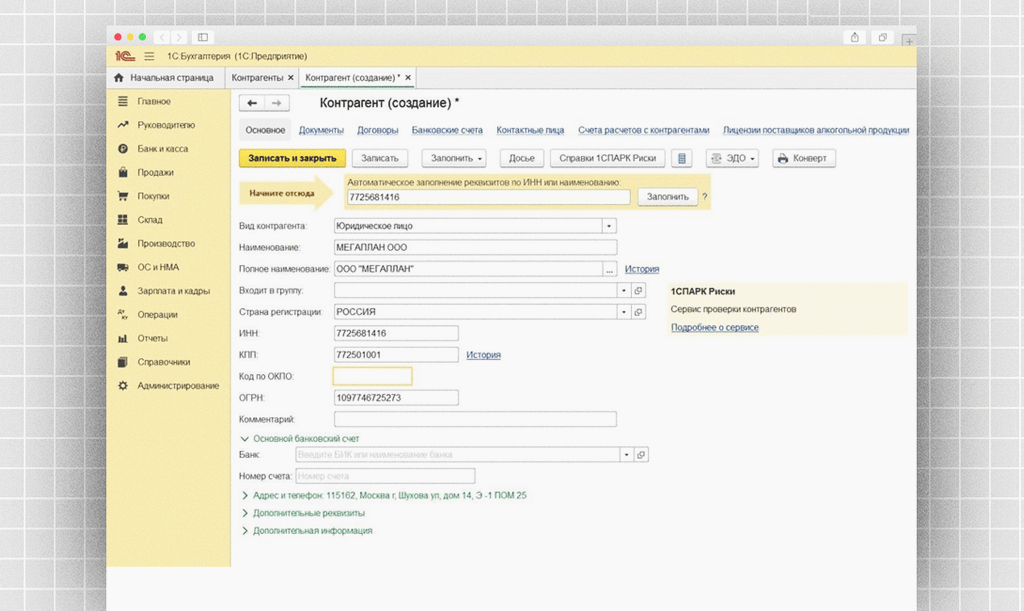Close the Контрагенты tab
This screenshot has height=611, width=1024.
point(291,78)
